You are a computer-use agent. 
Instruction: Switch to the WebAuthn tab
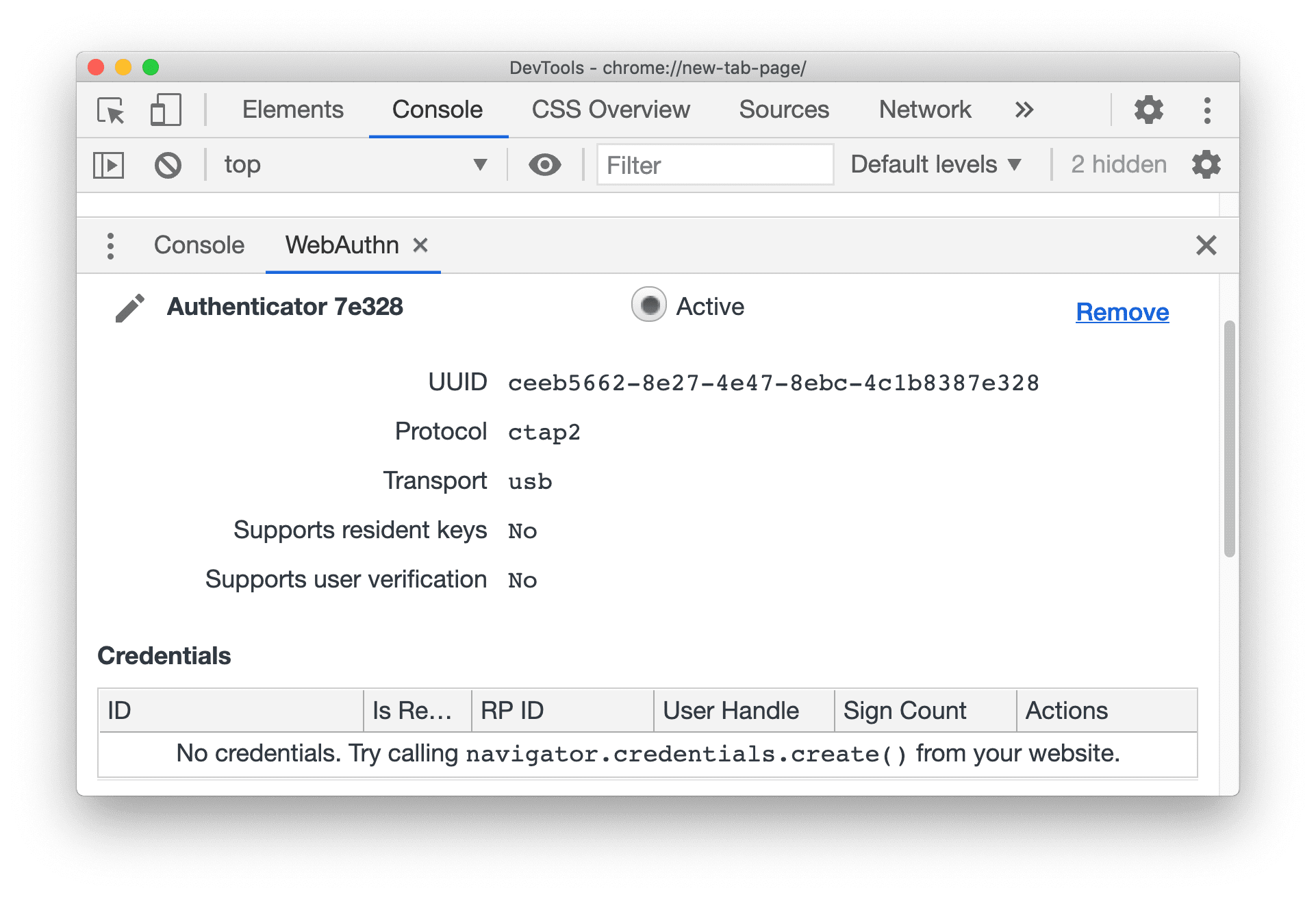click(342, 244)
